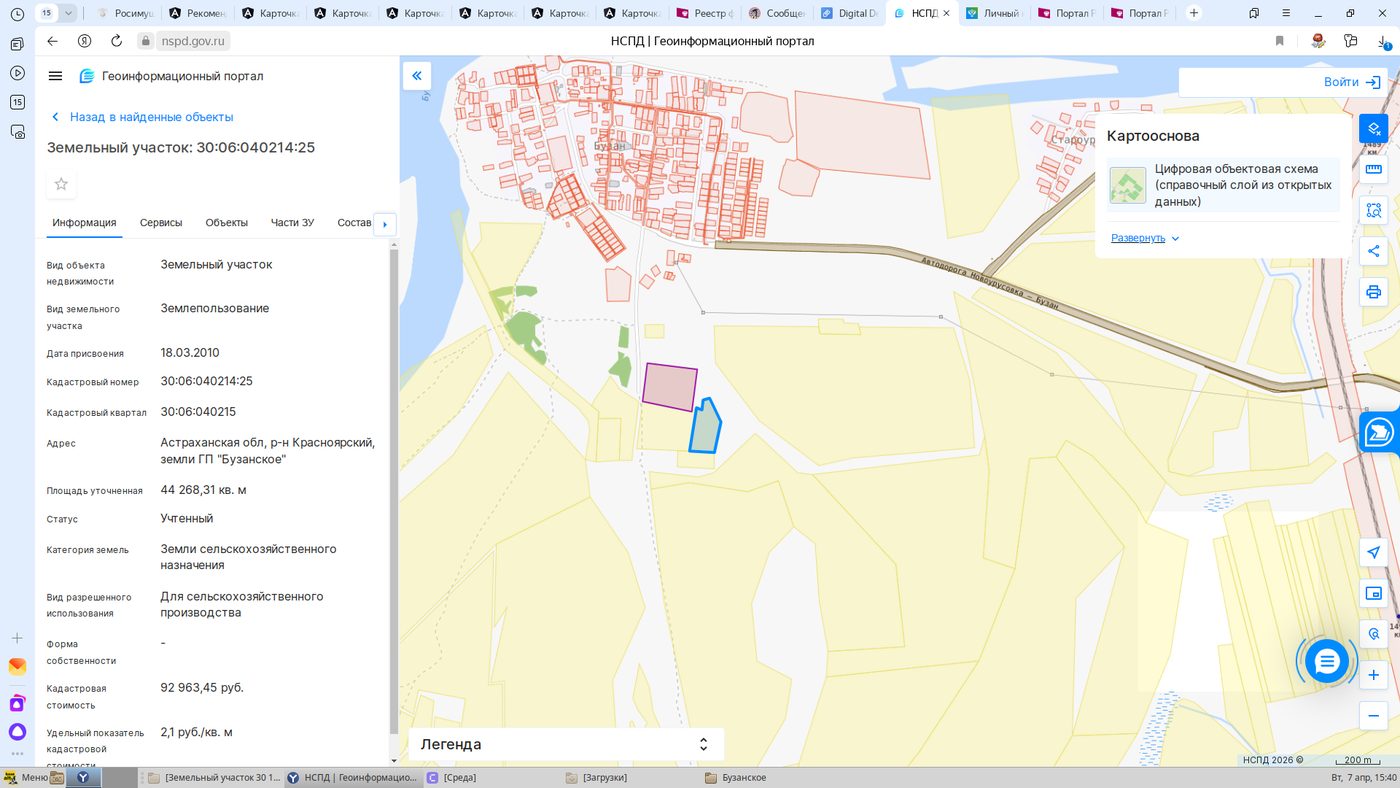Open the Меню button in the taskbar
Image resolution: width=1400 pixels, height=788 pixels.
coord(26,777)
